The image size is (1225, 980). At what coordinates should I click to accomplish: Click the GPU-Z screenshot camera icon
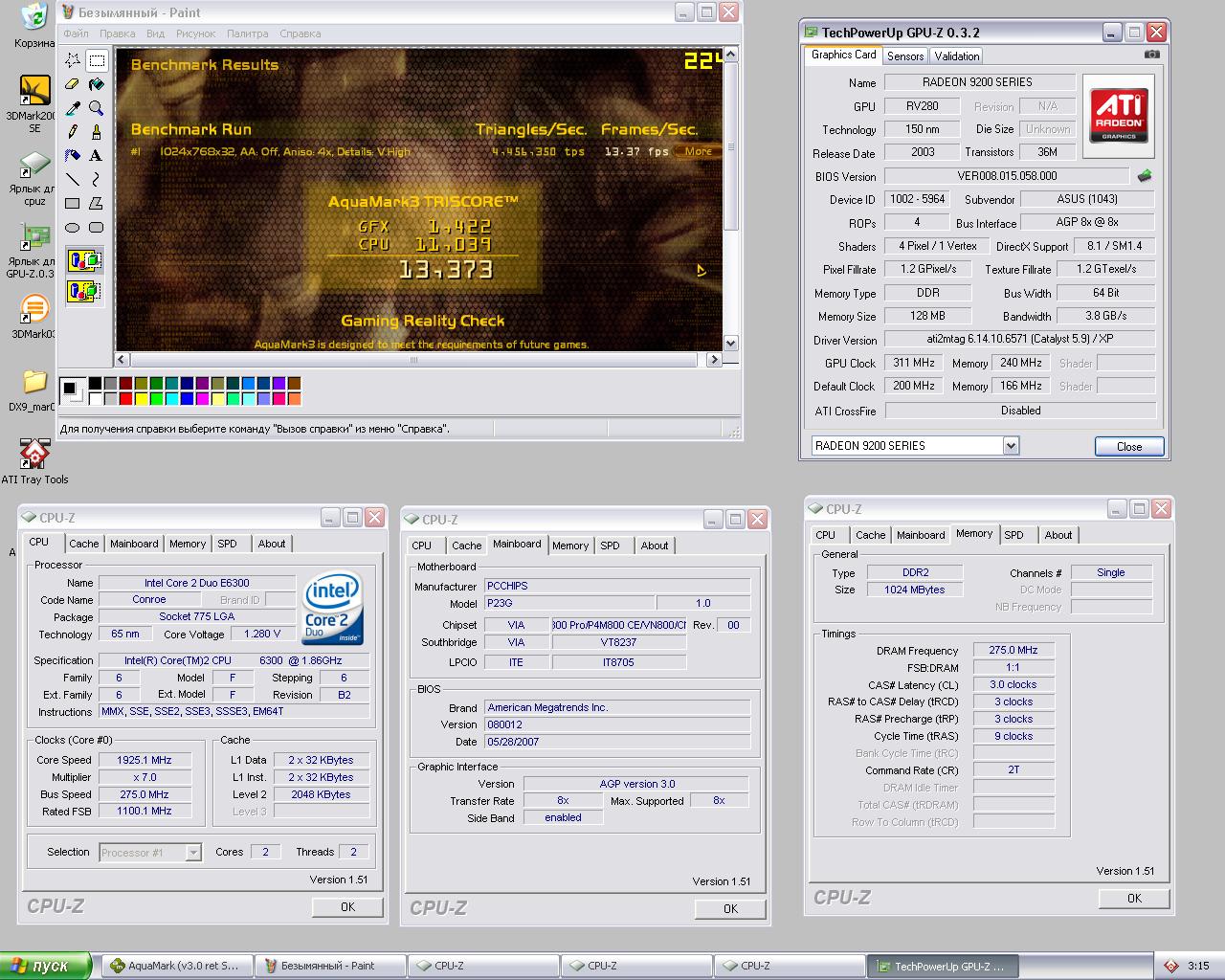click(1152, 55)
